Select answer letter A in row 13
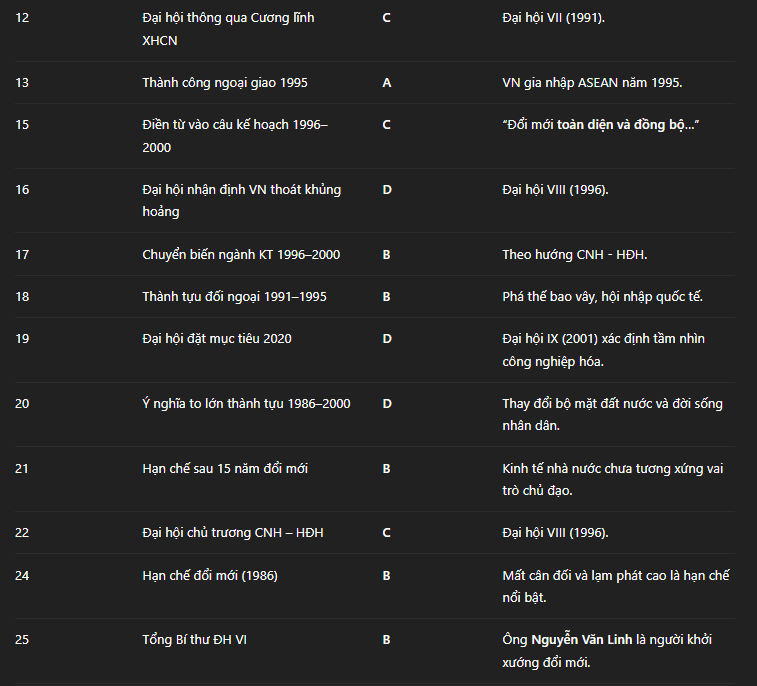Image resolution: width=757 pixels, height=686 pixels. [386, 82]
